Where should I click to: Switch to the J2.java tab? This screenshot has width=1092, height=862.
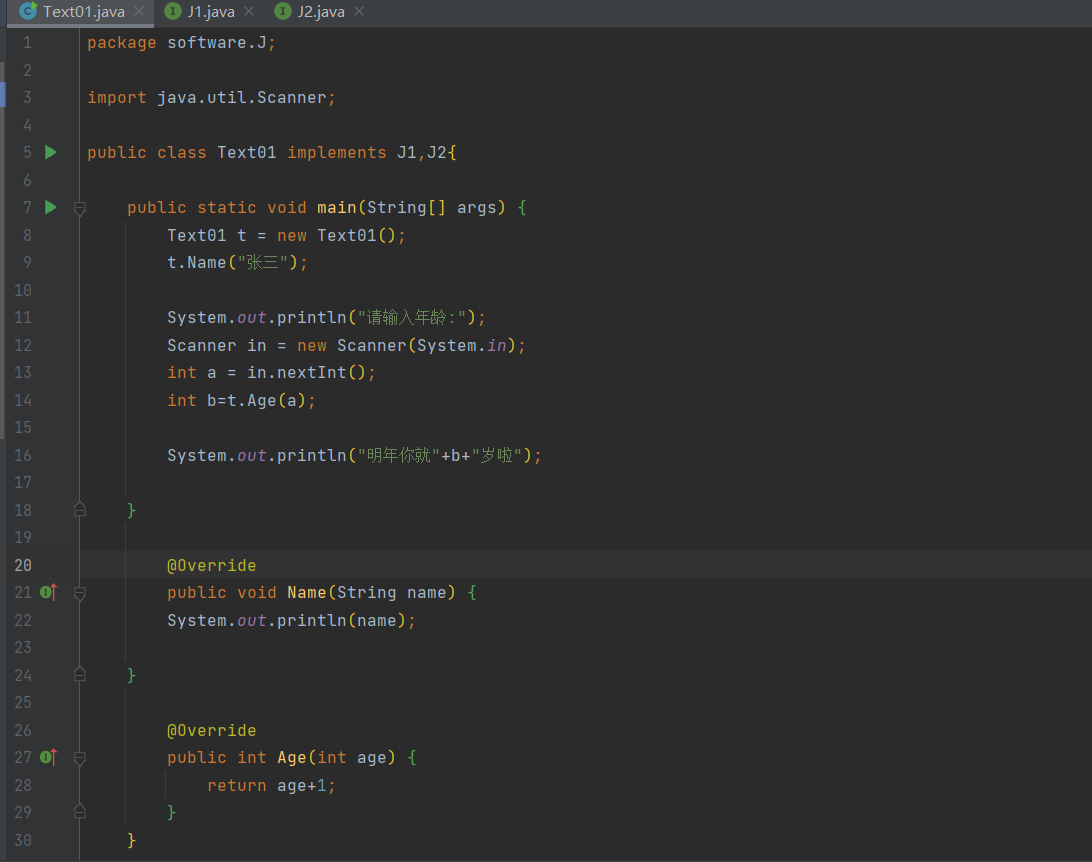(320, 12)
